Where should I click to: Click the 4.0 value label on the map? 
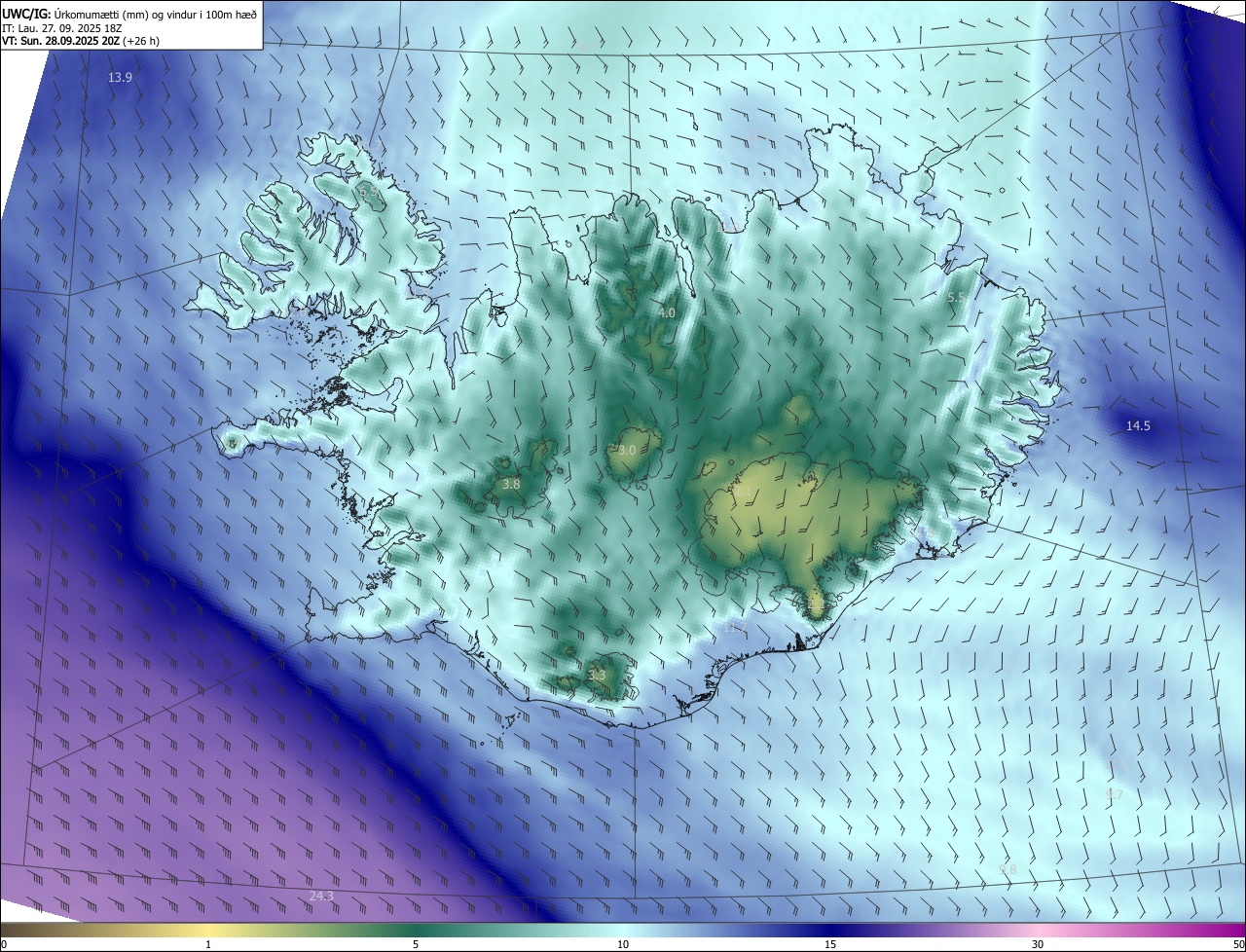tap(667, 313)
